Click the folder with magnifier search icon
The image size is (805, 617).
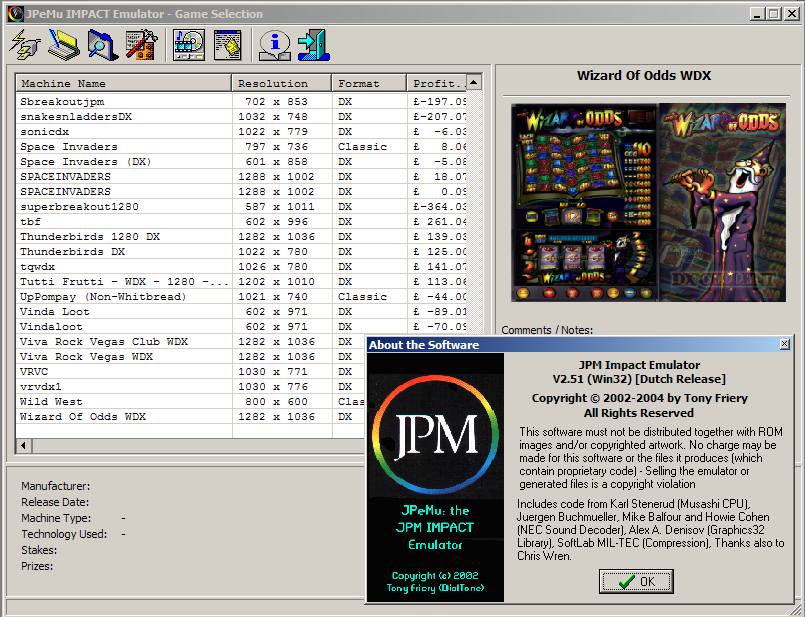(102, 45)
